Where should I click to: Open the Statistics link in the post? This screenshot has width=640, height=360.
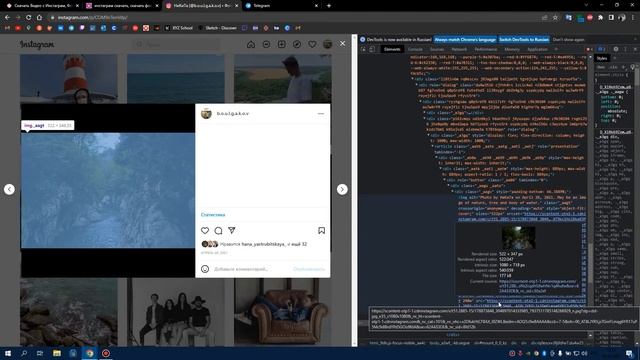[213, 215]
